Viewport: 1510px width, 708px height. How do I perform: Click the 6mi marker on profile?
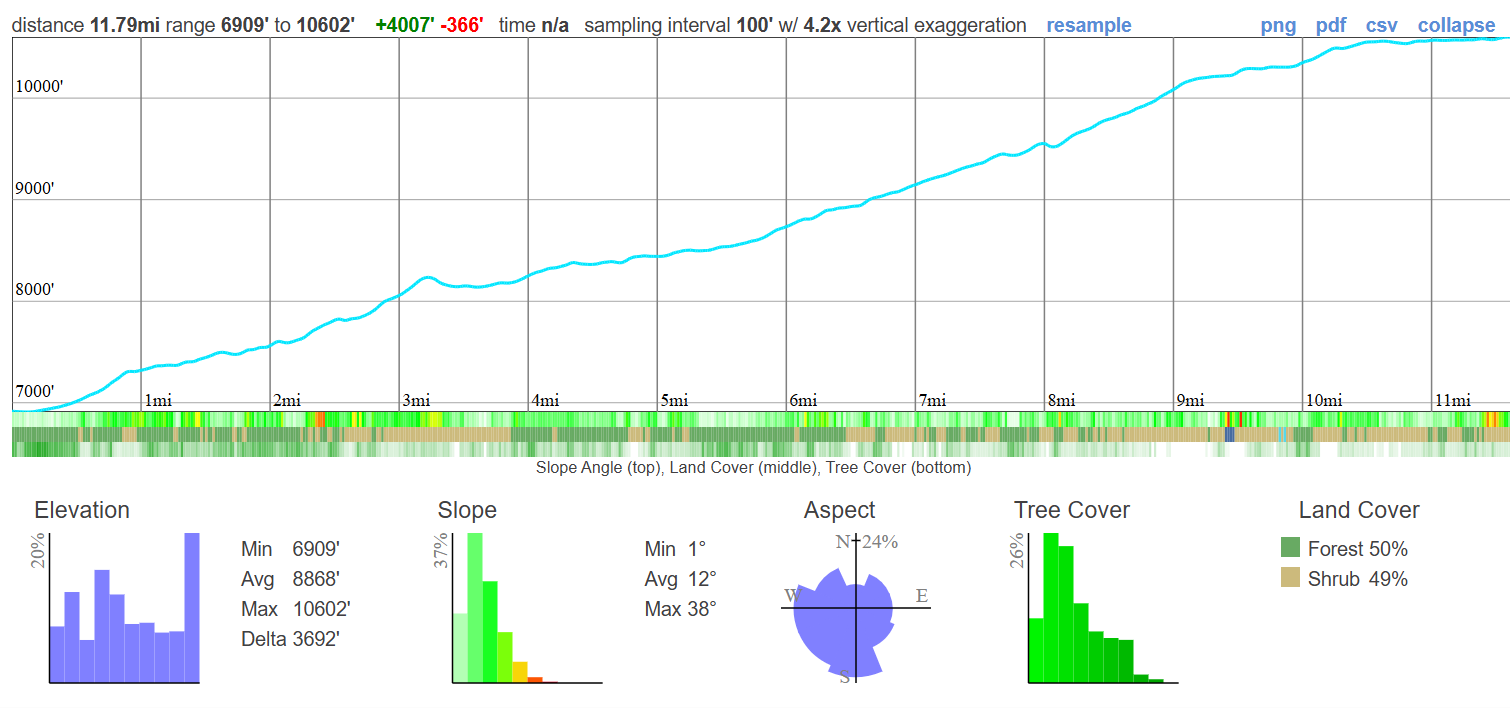[803, 401]
